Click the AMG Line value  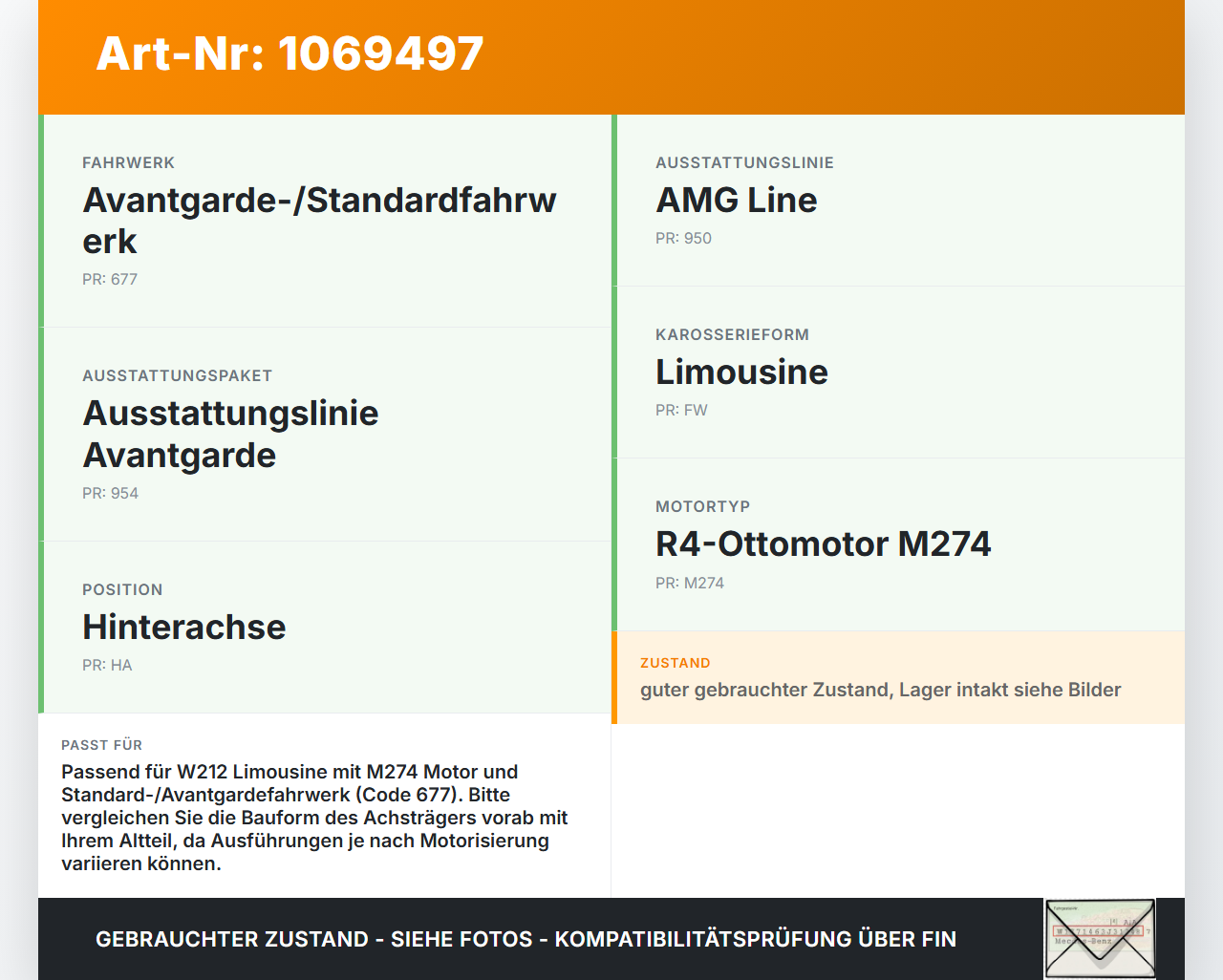click(736, 200)
